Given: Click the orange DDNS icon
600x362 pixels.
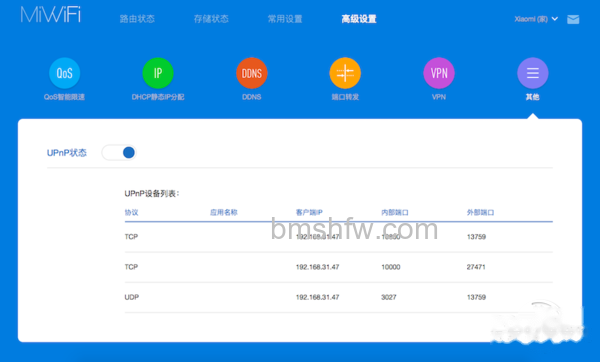Looking at the screenshot, I should [251, 73].
